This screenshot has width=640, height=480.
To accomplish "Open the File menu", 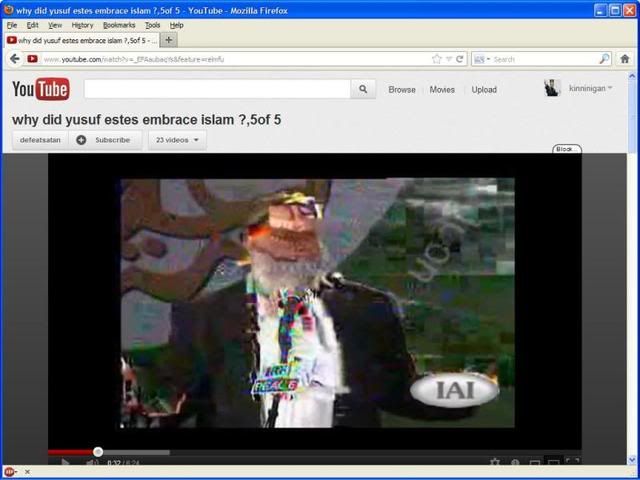I will 12,25.
